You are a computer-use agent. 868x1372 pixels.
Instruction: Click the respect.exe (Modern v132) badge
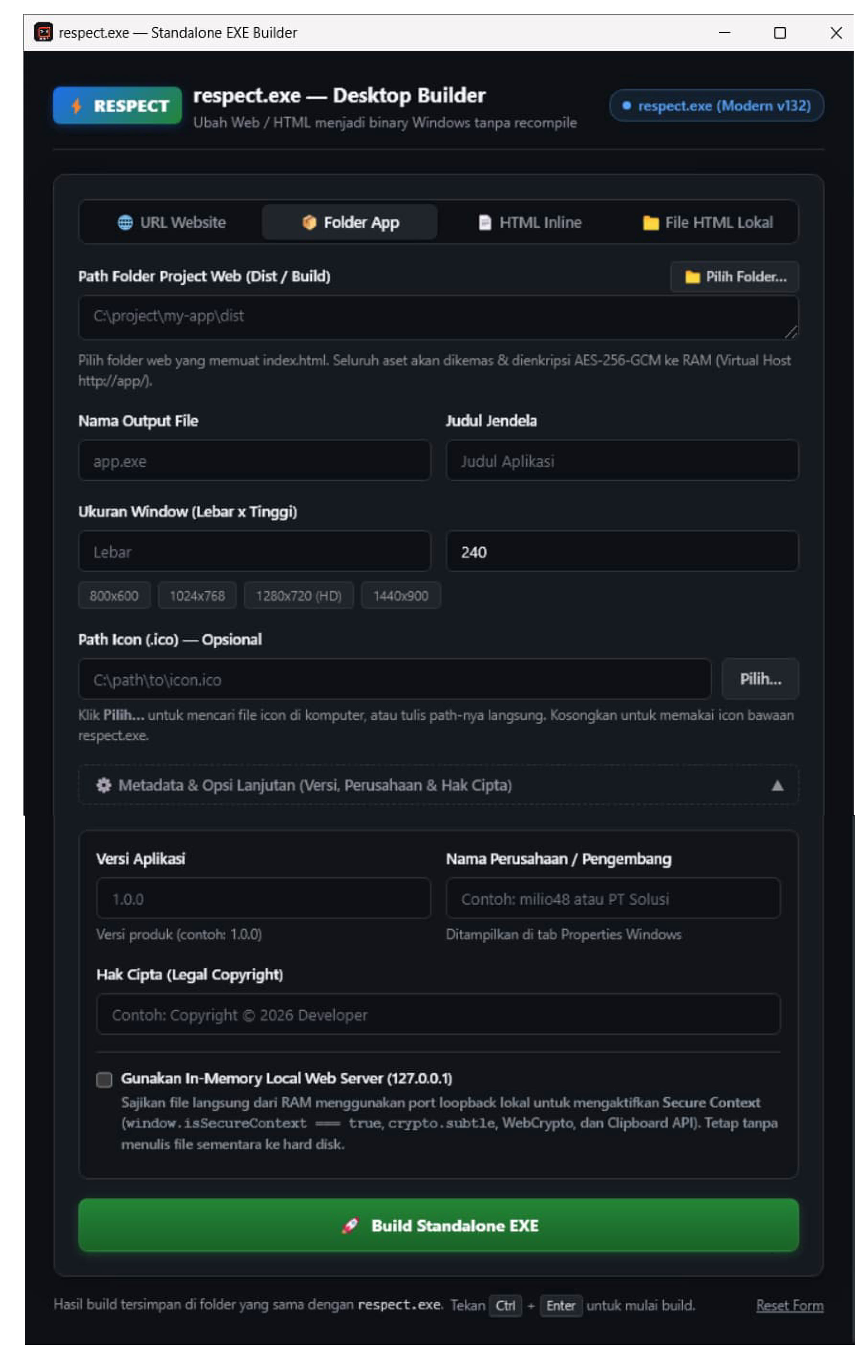point(716,105)
